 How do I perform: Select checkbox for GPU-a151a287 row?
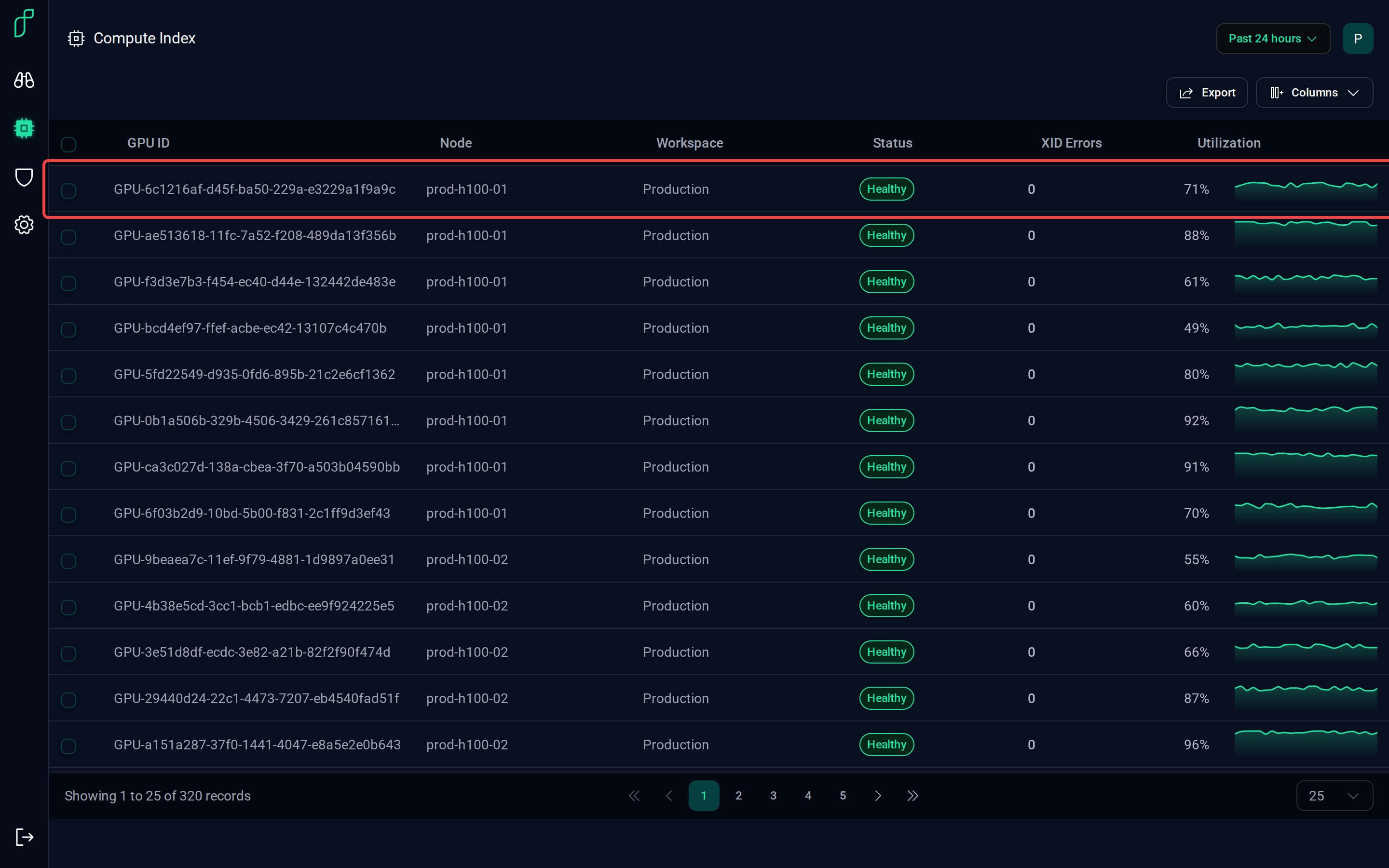tap(68, 746)
